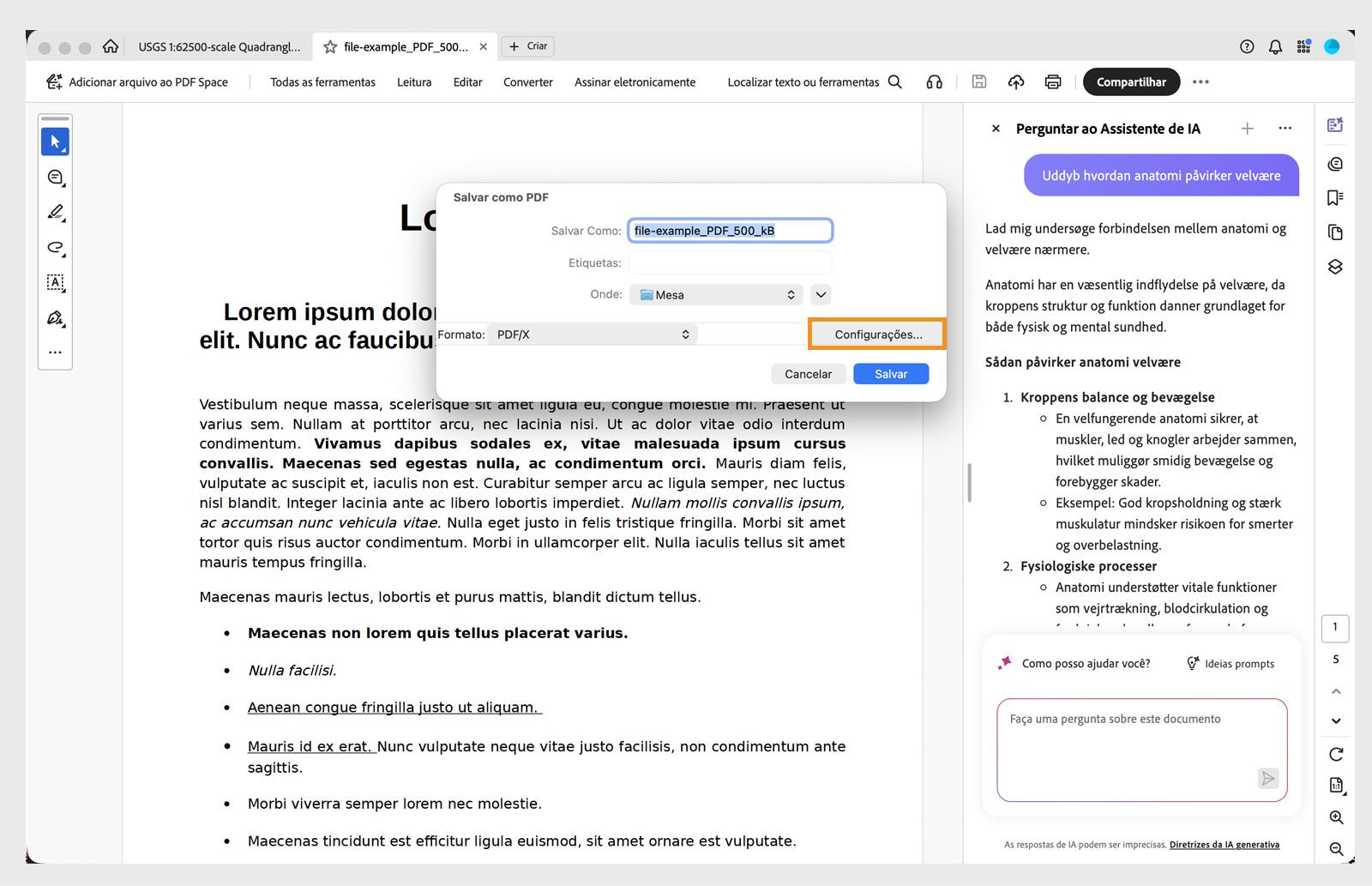
Task: Click the rotate view icon
Action: [x=1336, y=755]
